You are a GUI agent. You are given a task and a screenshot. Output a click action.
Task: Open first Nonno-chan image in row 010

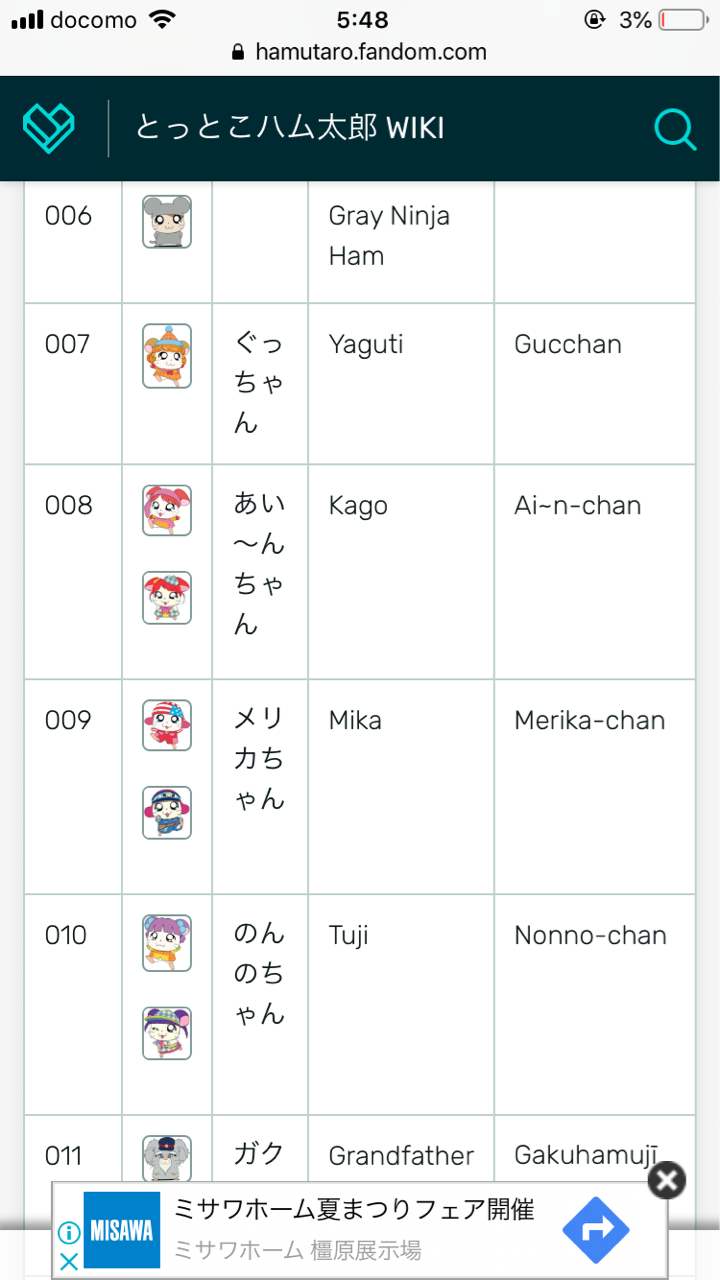pos(167,942)
